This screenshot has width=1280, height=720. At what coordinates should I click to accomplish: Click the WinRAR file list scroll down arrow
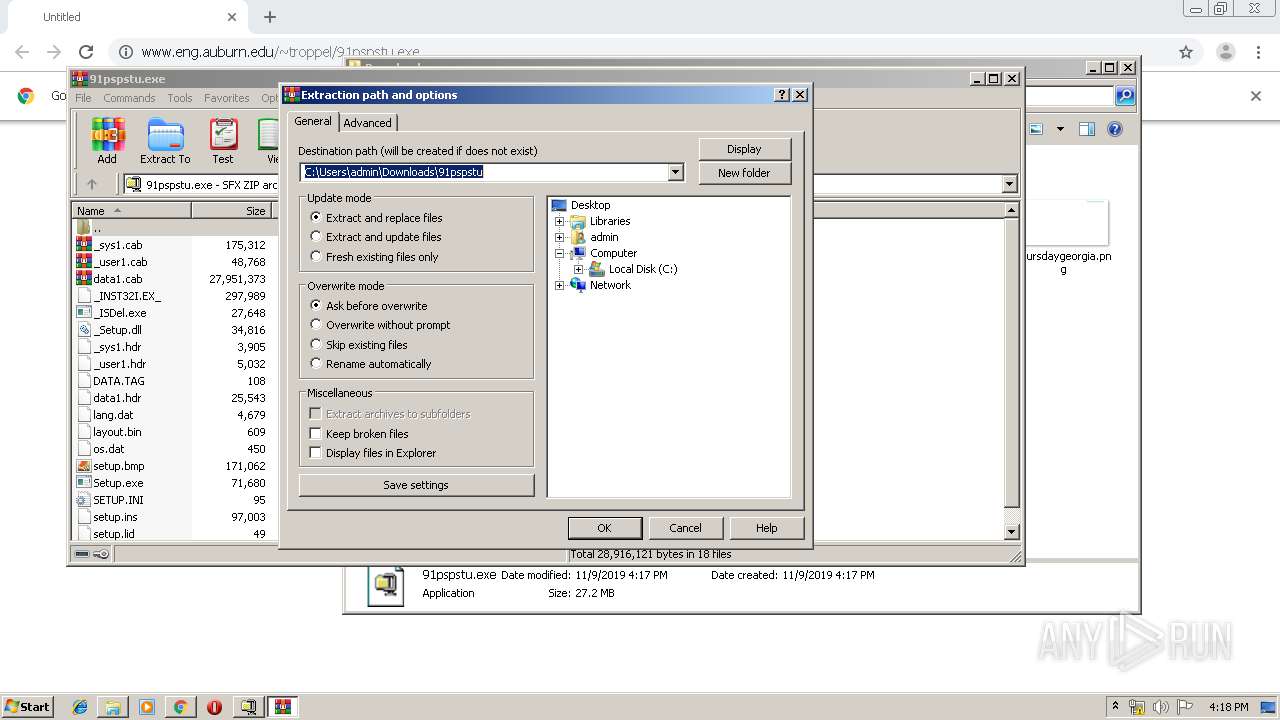click(1011, 532)
